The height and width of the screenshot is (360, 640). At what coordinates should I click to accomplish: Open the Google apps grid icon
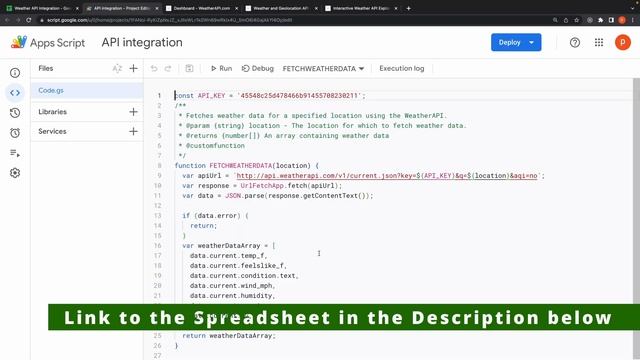[599, 42]
